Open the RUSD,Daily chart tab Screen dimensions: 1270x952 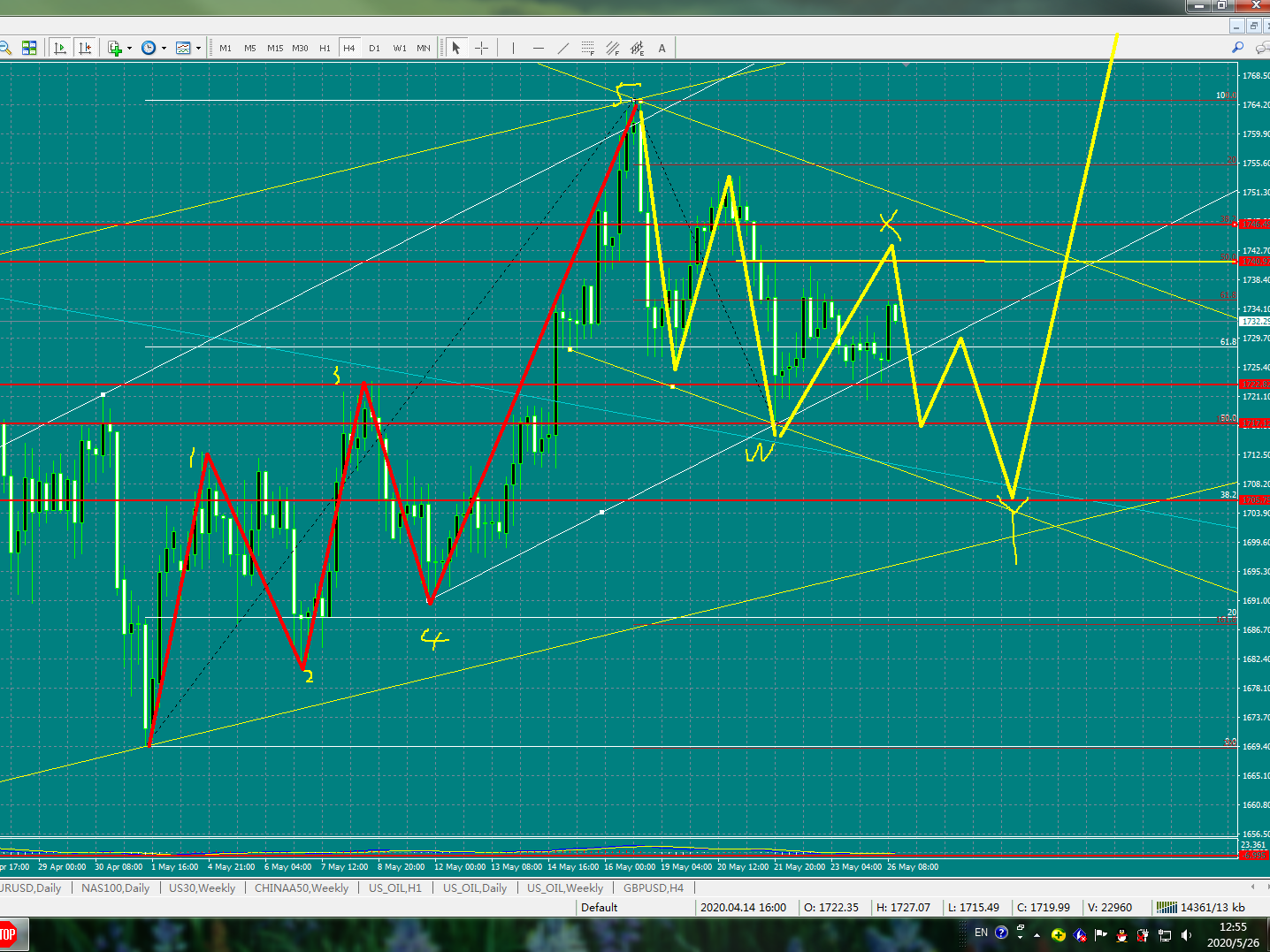tap(31, 887)
